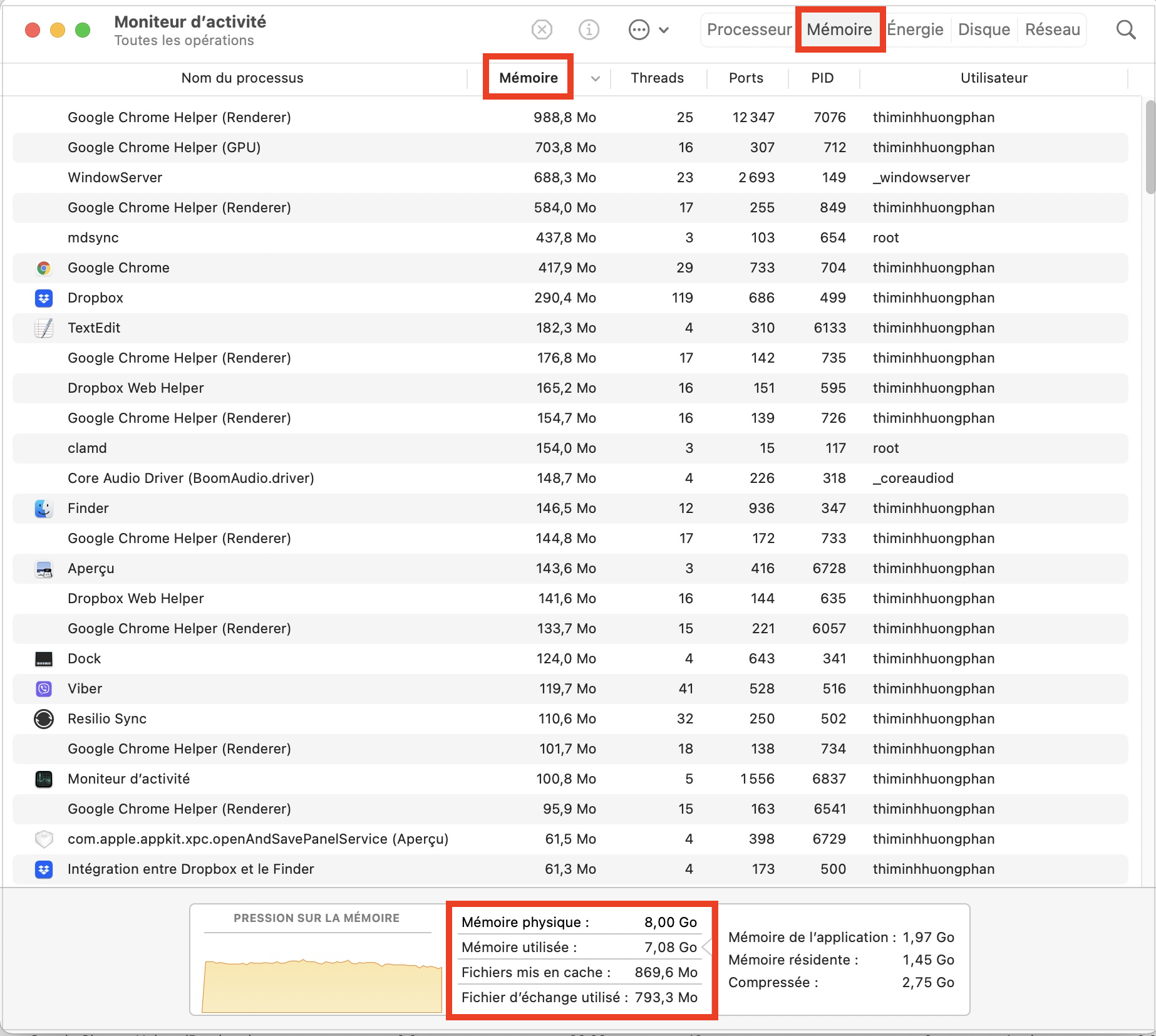
Task: Click the Toutes les opérations subtitle
Action: [x=184, y=41]
